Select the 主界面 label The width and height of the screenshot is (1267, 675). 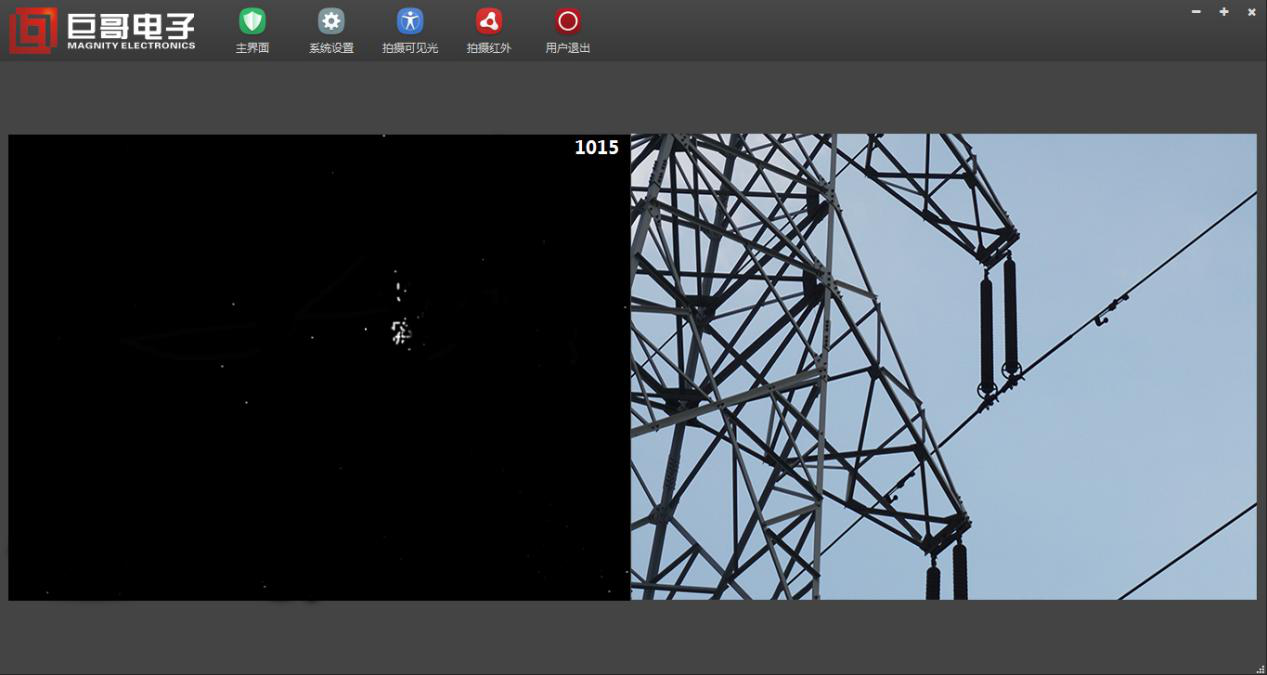pyautogui.click(x=252, y=48)
